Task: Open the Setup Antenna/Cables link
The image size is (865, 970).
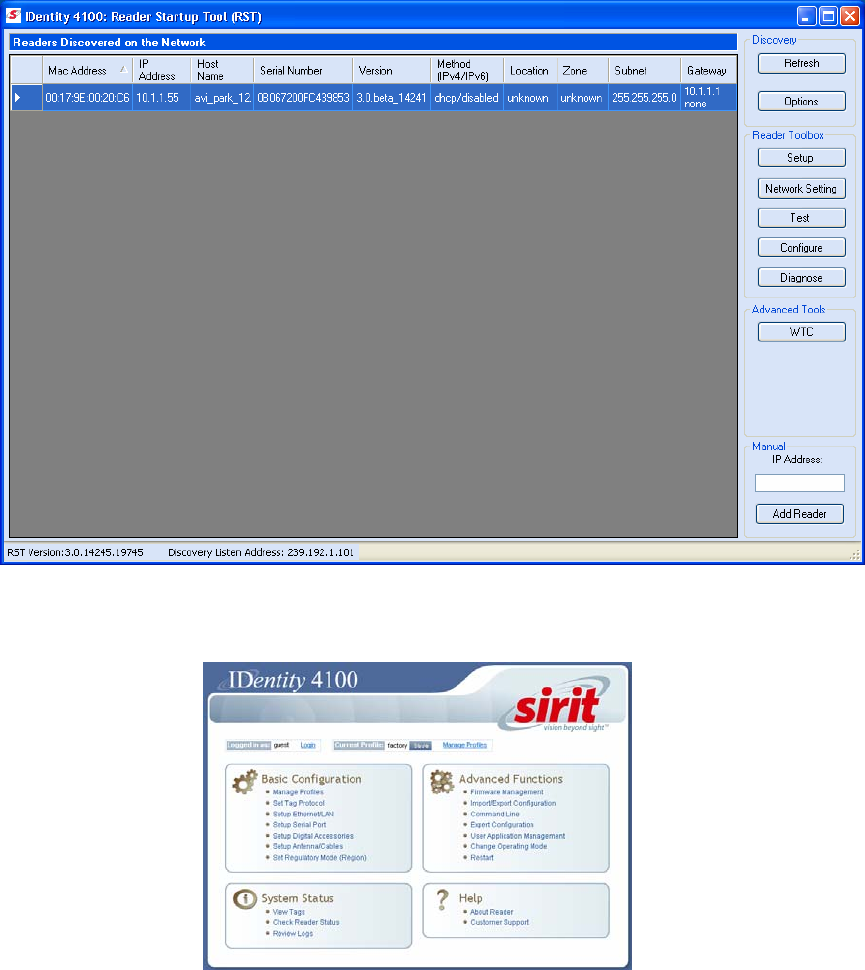Action: [308, 846]
